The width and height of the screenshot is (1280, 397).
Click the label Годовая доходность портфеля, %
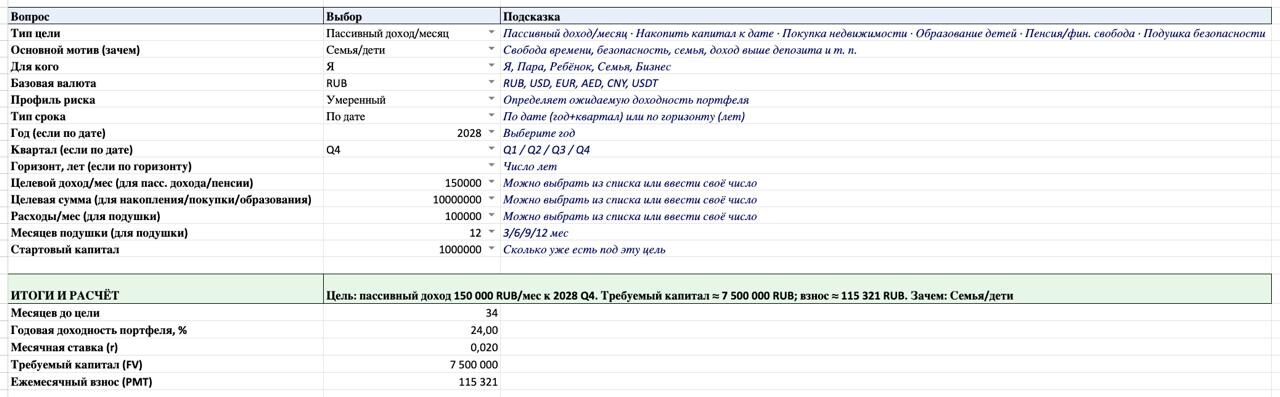click(99, 330)
